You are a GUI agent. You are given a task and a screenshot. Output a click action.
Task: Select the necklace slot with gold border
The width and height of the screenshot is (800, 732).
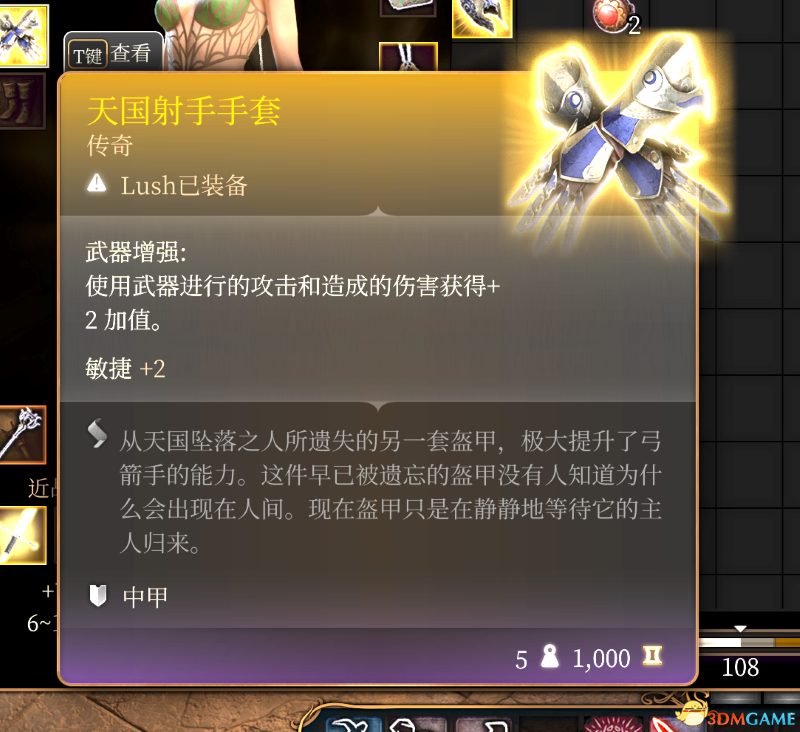click(x=408, y=56)
